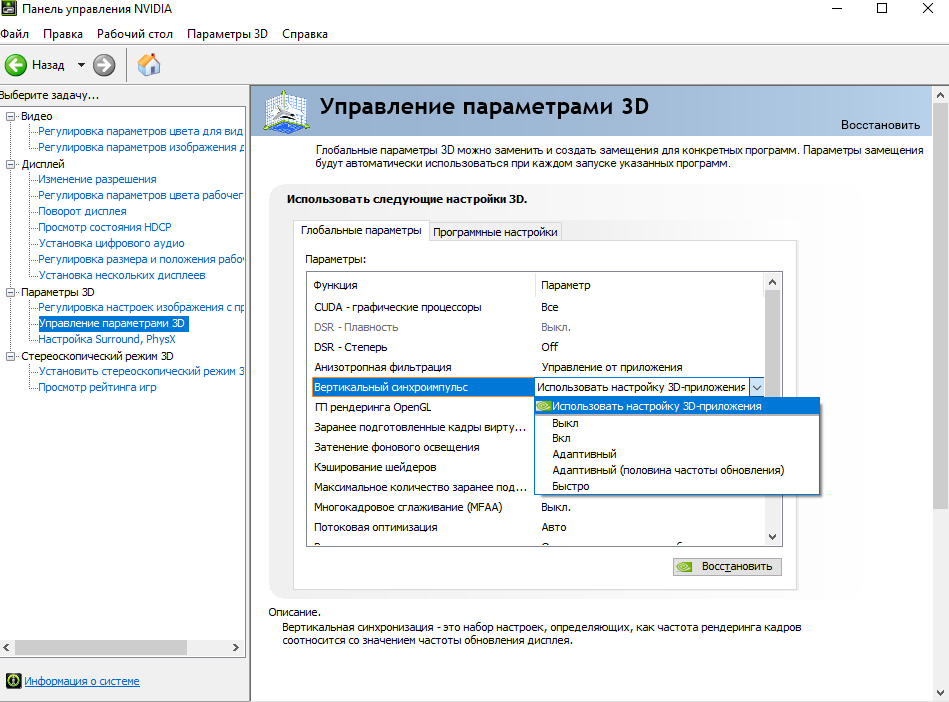Open Регулировка параметров цвета для видео
Viewport: 949px width, 702px height.
[140, 131]
